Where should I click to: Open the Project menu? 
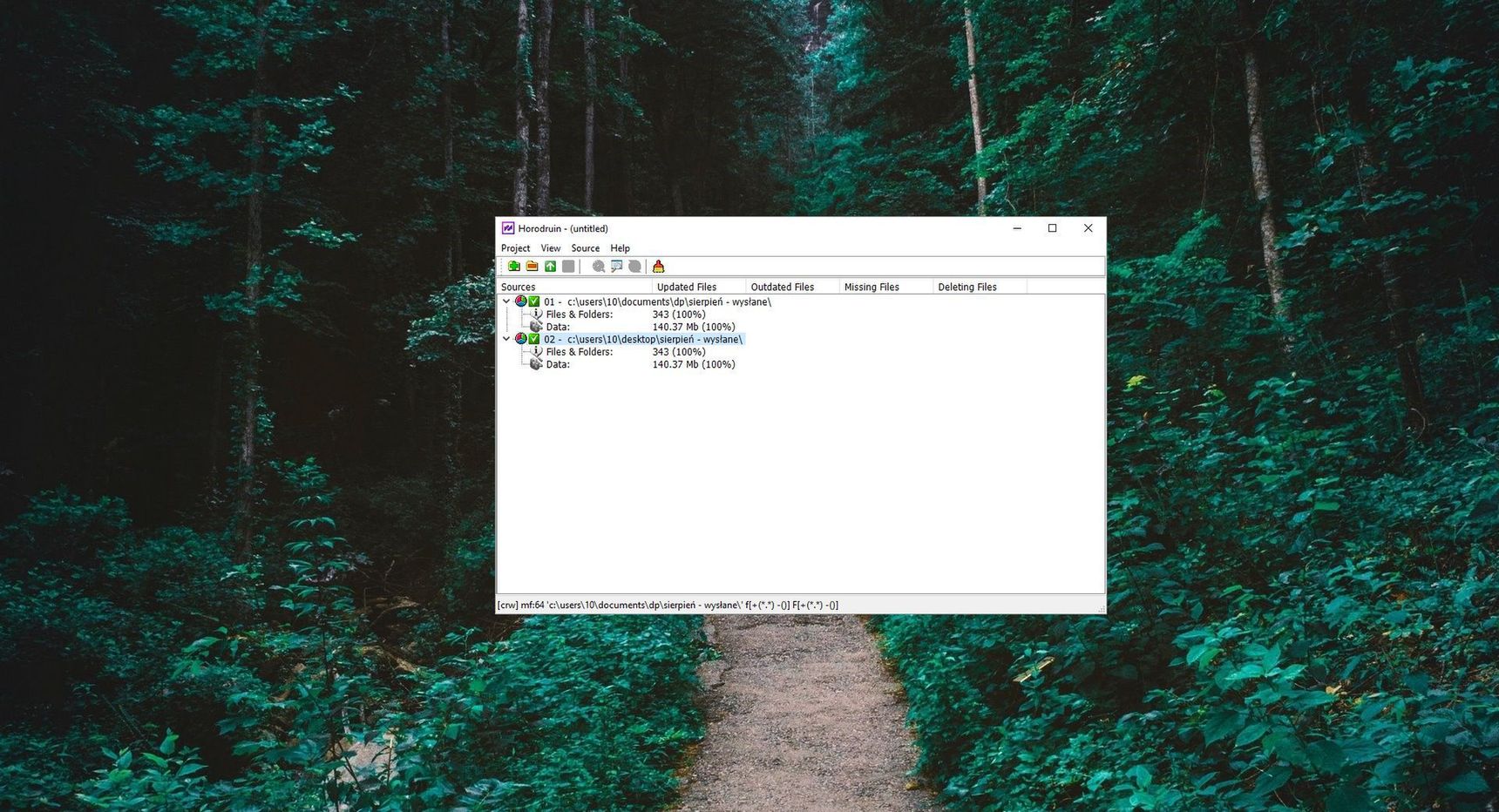[x=515, y=248]
